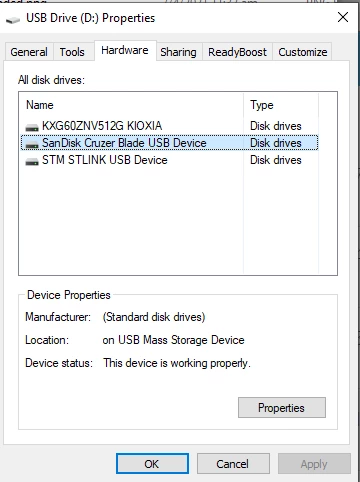Viewport: 360px width, 482px height.
Task: Close the USB Drive Properties dialog
Action: (x=343, y=17)
